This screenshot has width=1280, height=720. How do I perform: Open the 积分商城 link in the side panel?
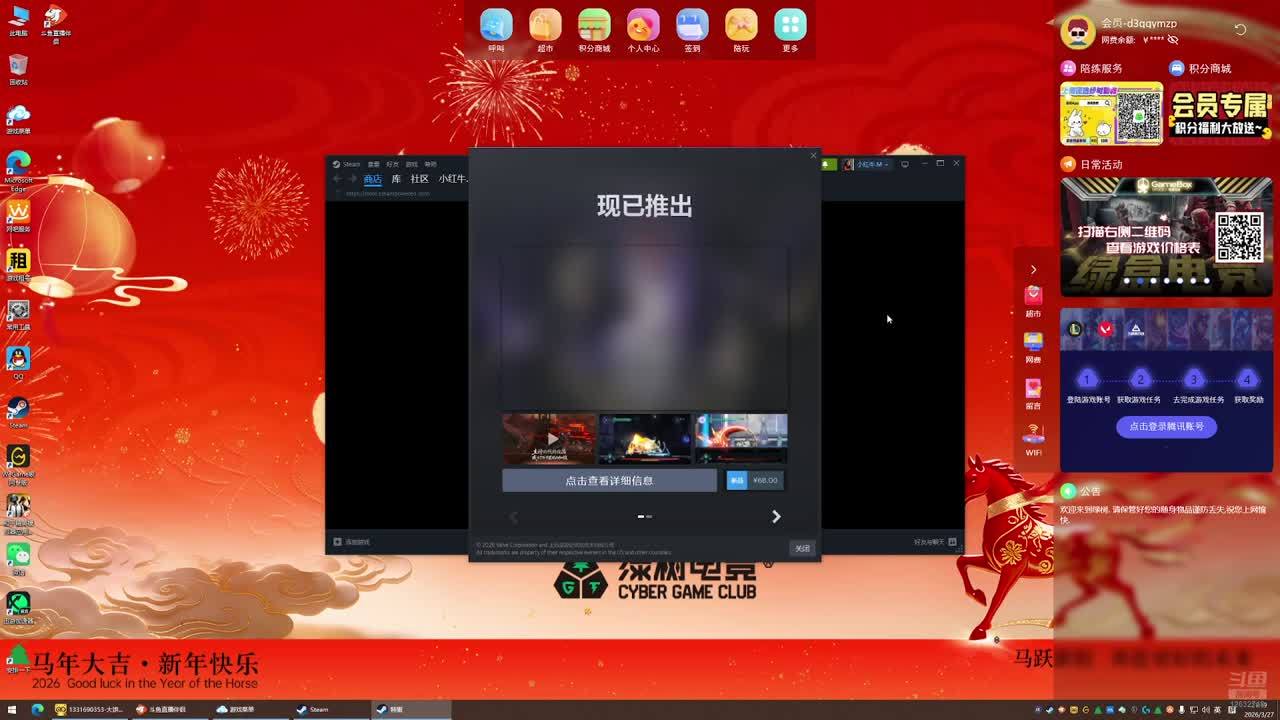click(x=1200, y=68)
